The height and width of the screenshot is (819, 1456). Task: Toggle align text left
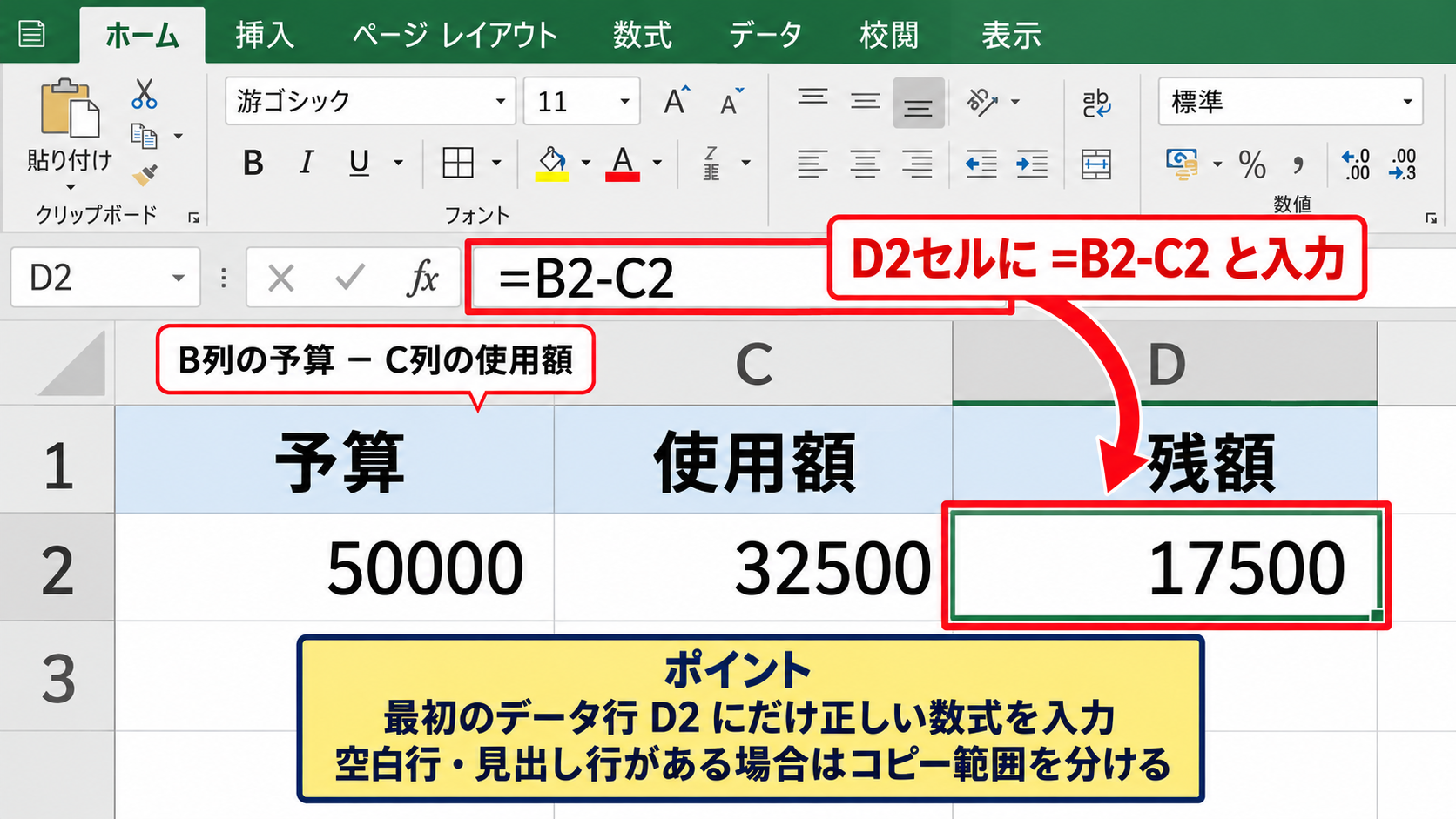tap(812, 164)
